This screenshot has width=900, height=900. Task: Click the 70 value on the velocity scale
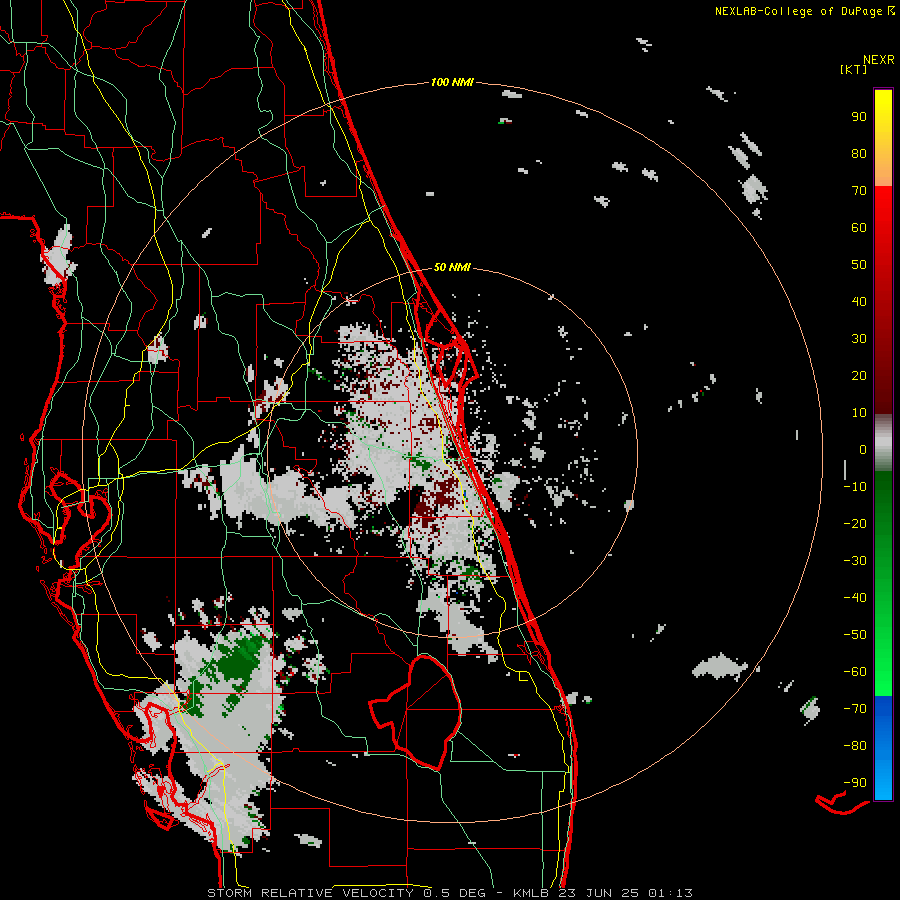click(859, 191)
